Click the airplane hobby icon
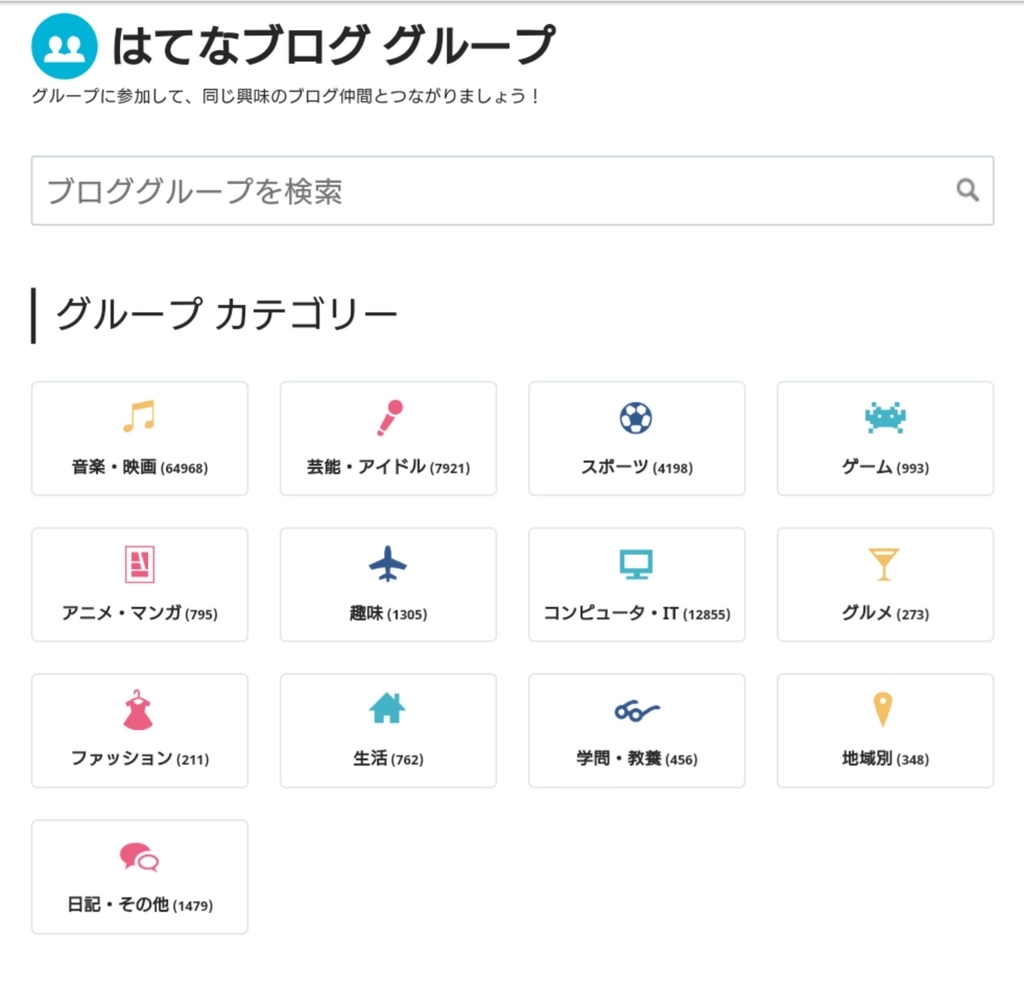 pos(388,564)
